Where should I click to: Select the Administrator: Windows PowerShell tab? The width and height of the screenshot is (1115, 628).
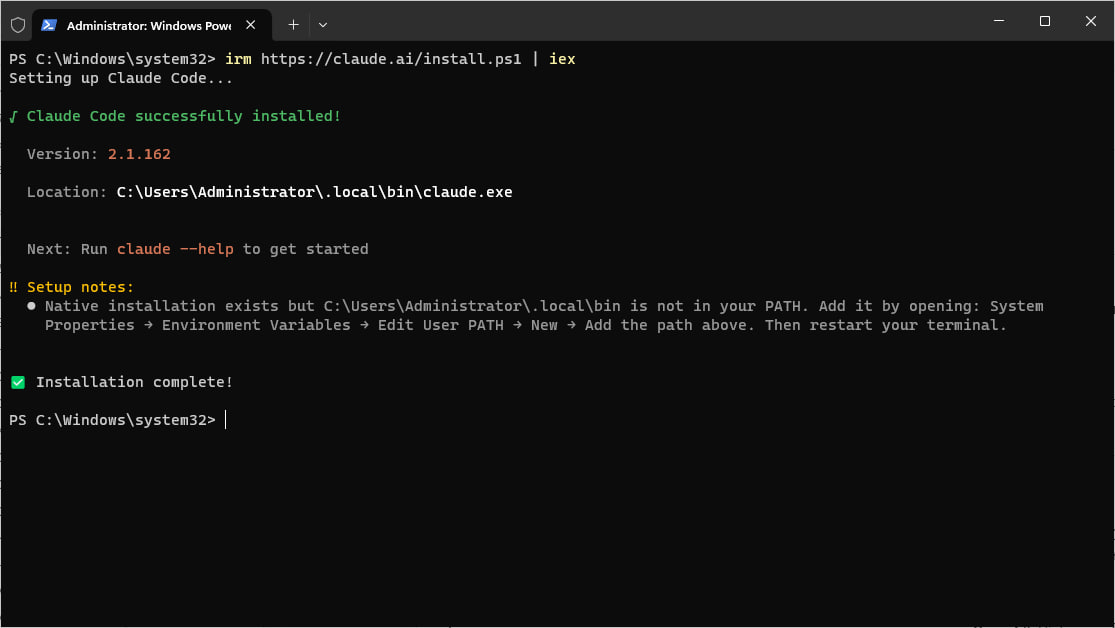pos(151,25)
